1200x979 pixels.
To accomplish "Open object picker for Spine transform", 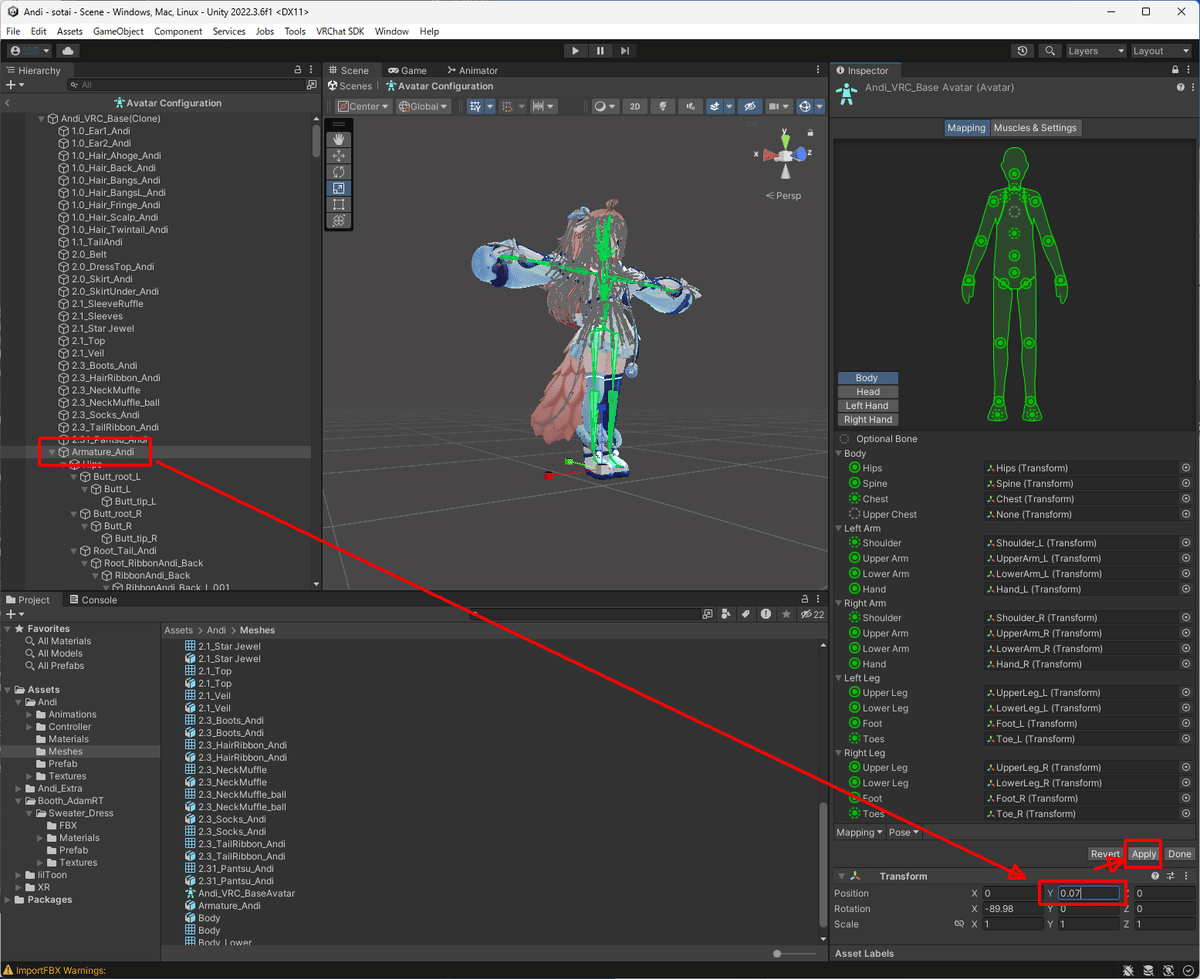I will (1186, 484).
